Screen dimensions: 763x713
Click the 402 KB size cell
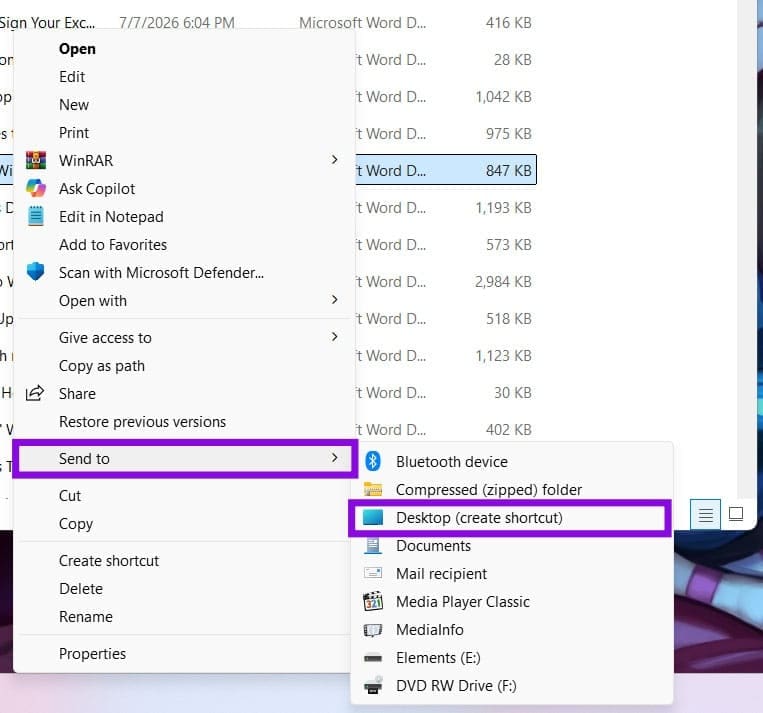pos(509,430)
